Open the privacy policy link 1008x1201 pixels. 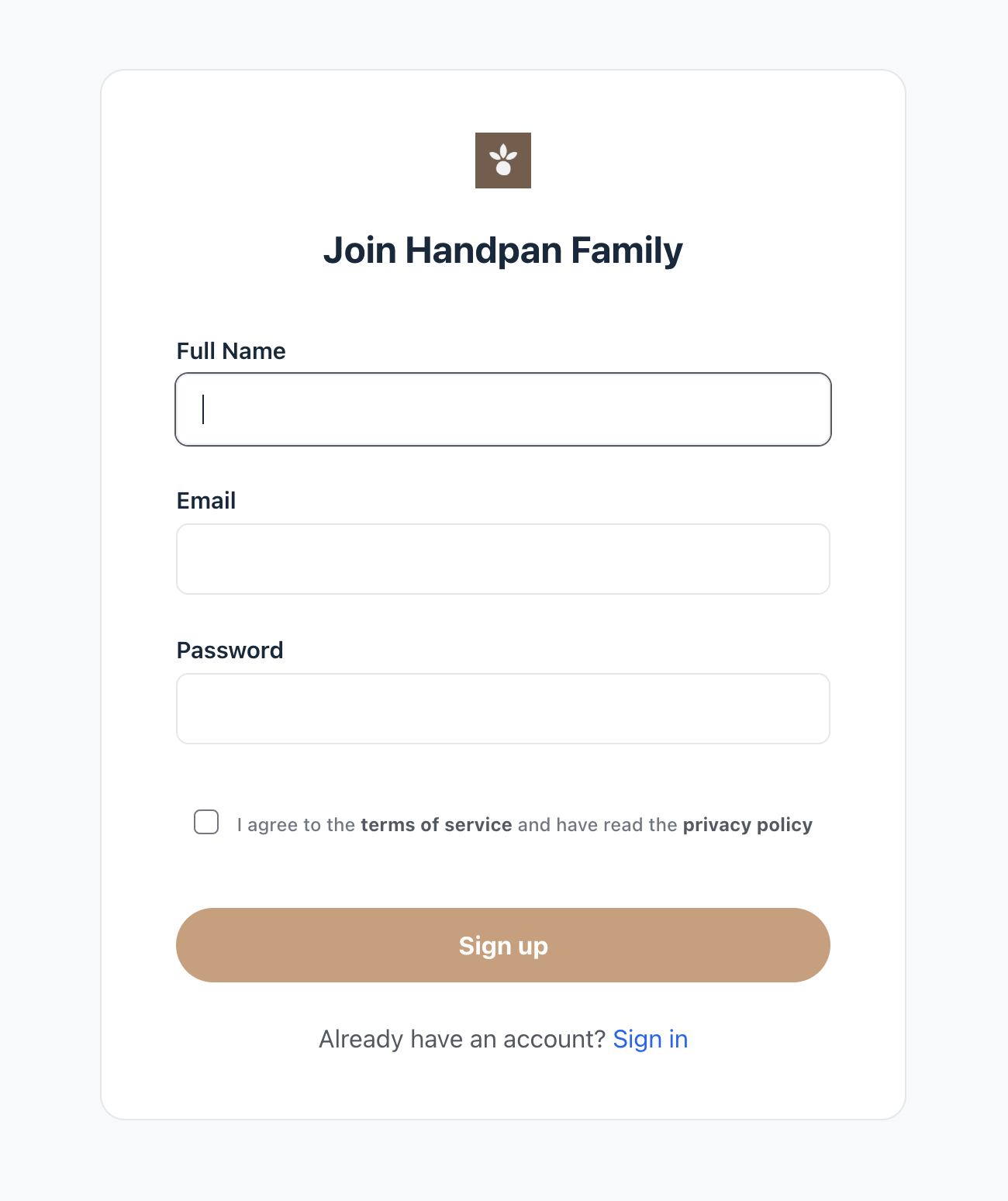point(747,825)
